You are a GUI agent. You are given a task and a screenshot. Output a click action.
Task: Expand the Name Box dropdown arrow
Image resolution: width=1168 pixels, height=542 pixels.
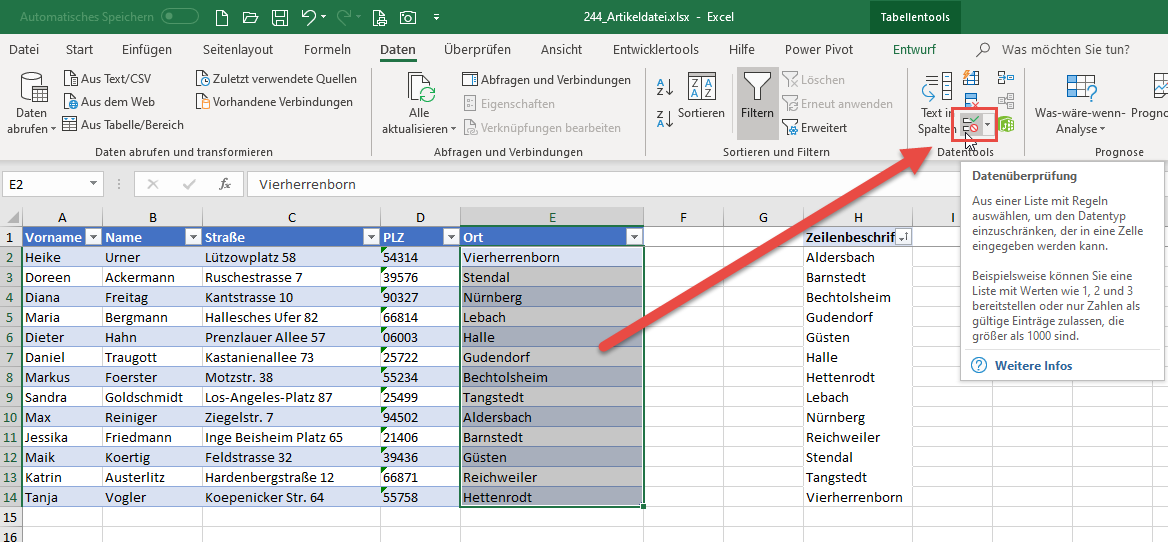[x=94, y=184]
